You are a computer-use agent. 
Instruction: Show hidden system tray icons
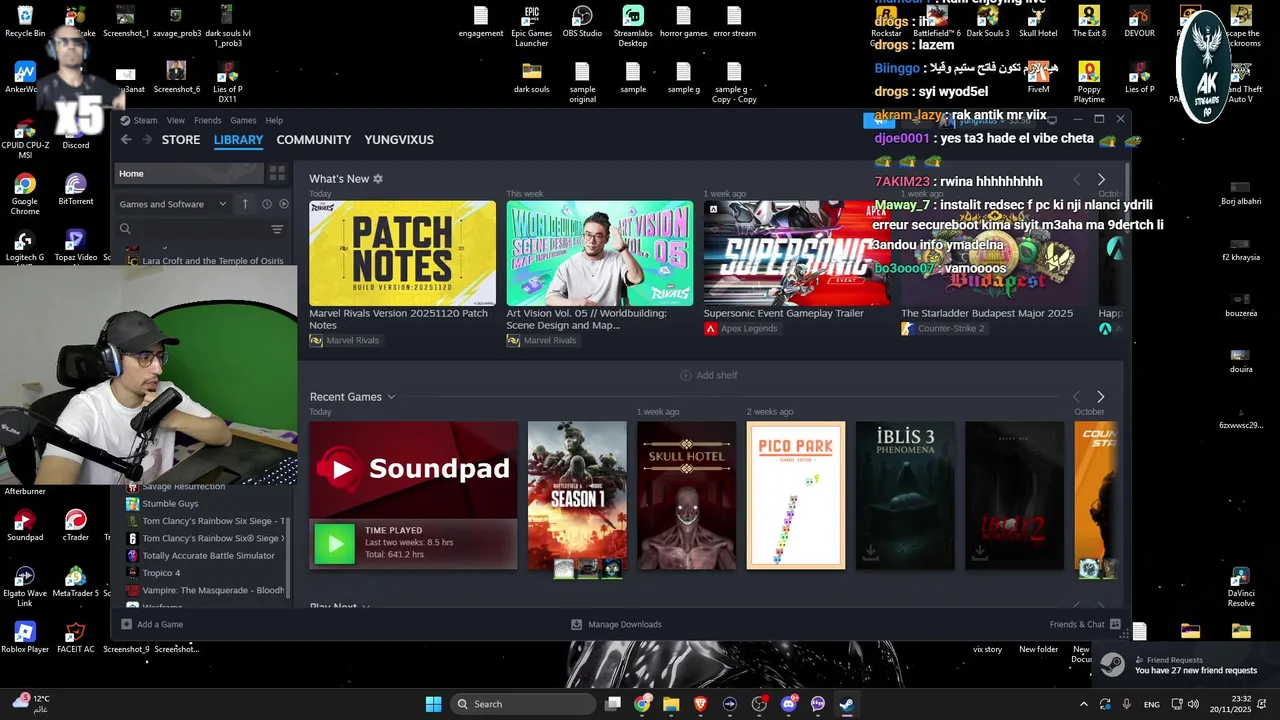pos(1084,704)
